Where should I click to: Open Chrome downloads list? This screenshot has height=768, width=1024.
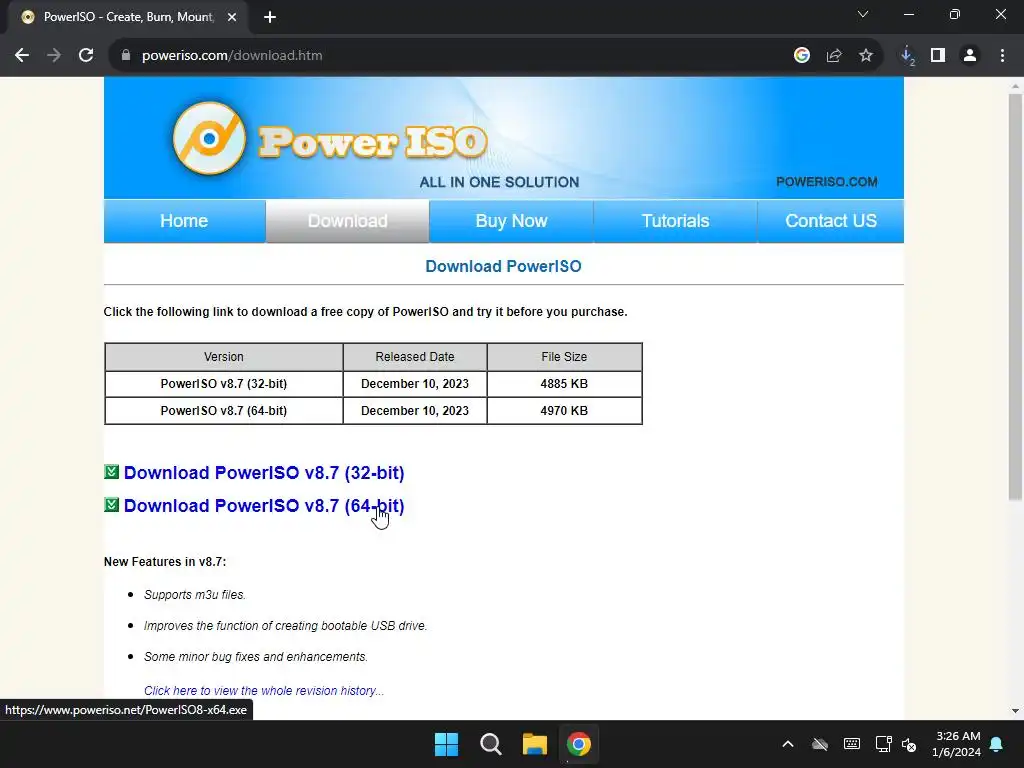click(x=907, y=56)
